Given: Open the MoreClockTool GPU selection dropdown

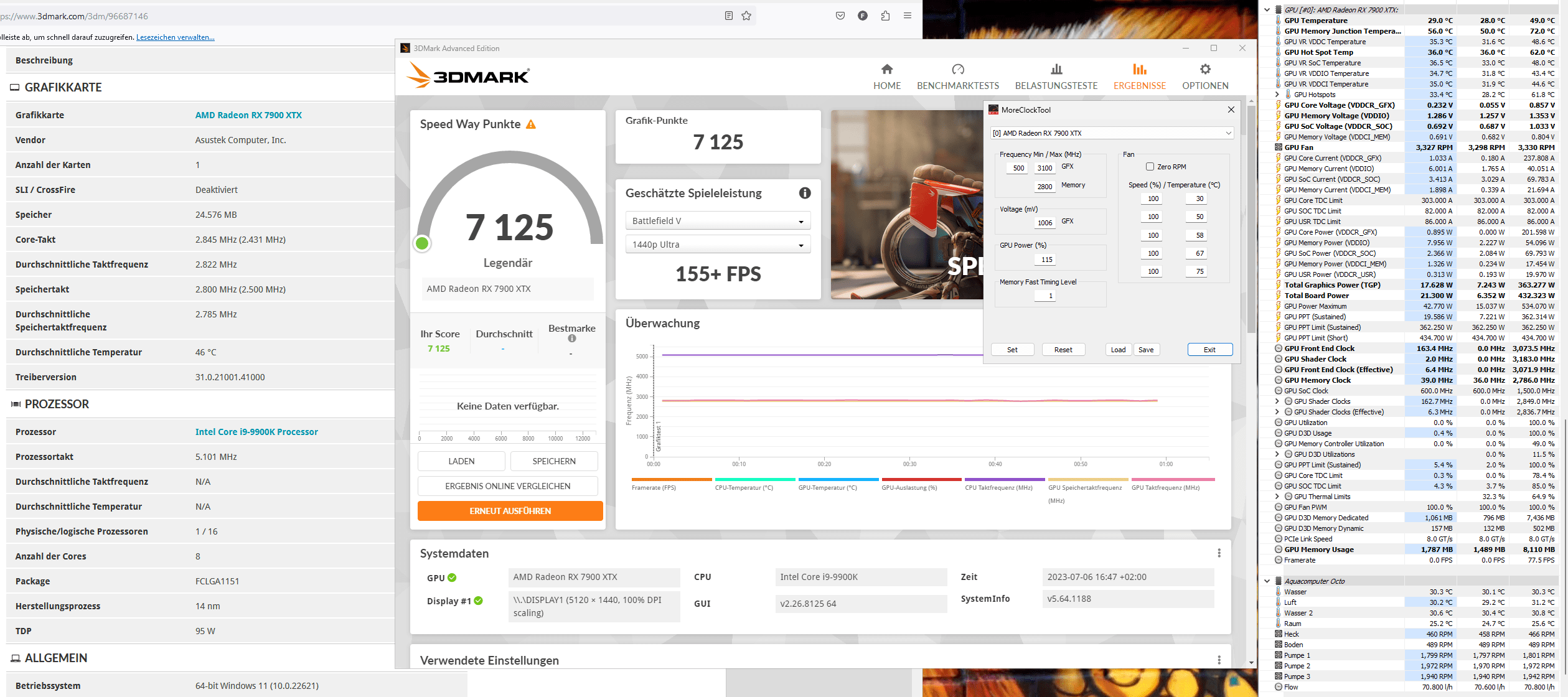Looking at the screenshot, I should [x=1111, y=133].
